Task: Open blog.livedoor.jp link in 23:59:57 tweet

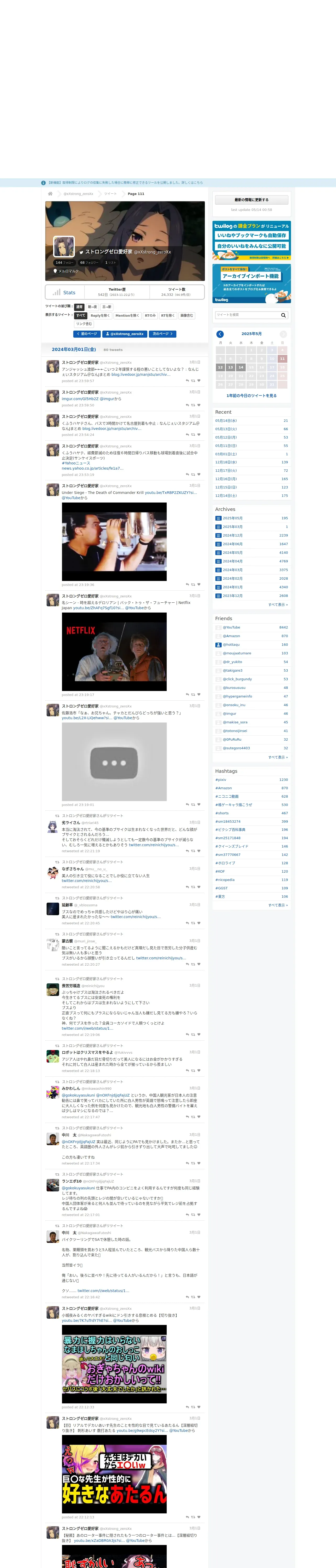Action: [x=140, y=374]
